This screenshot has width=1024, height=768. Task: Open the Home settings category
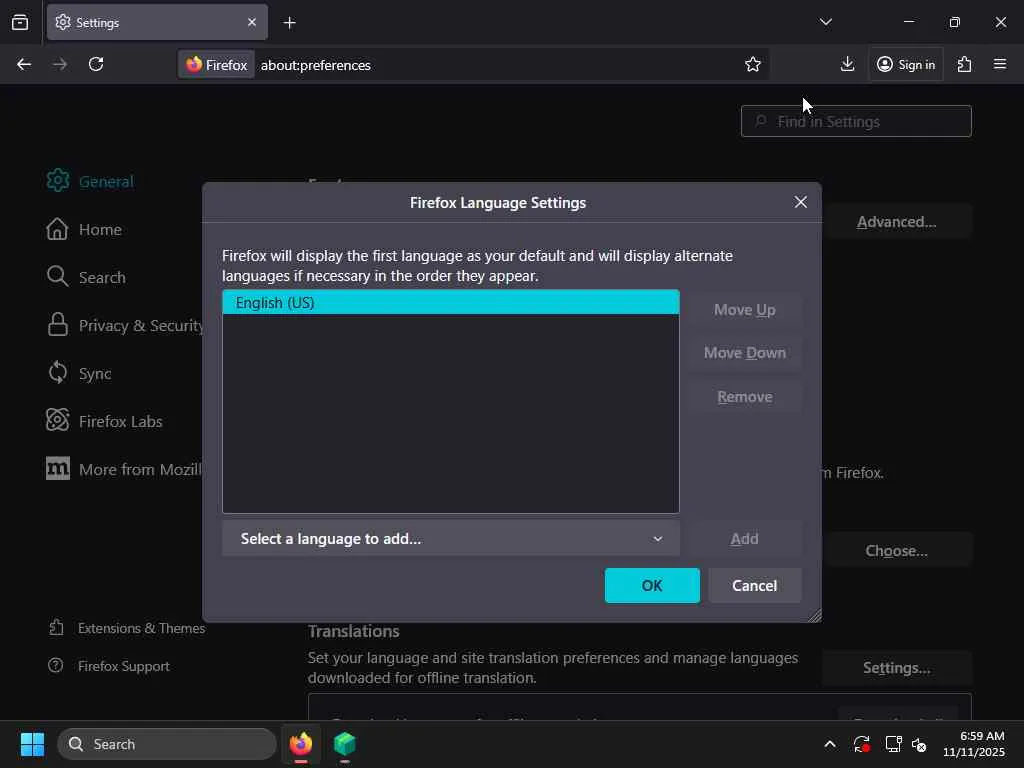pyautogui.click(x=84, y=229)
